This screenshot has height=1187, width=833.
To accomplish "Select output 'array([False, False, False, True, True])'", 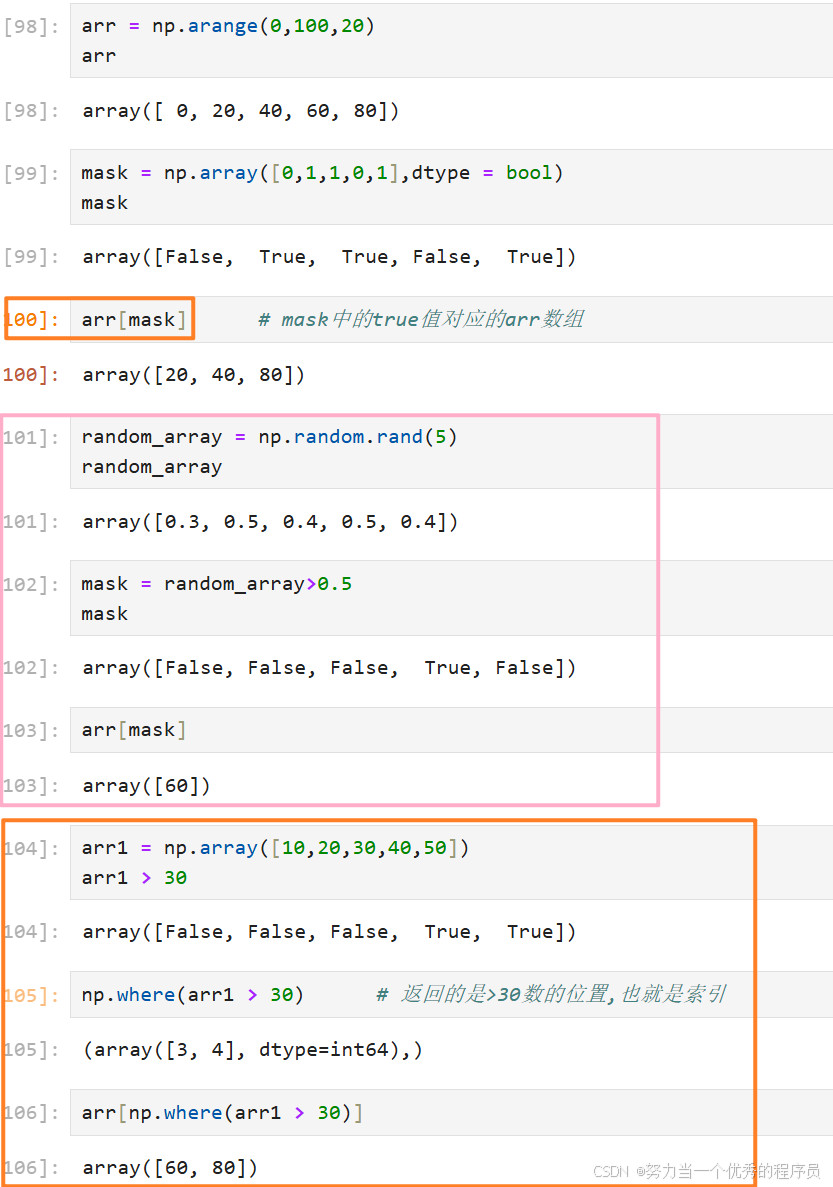I will (329, 933).
